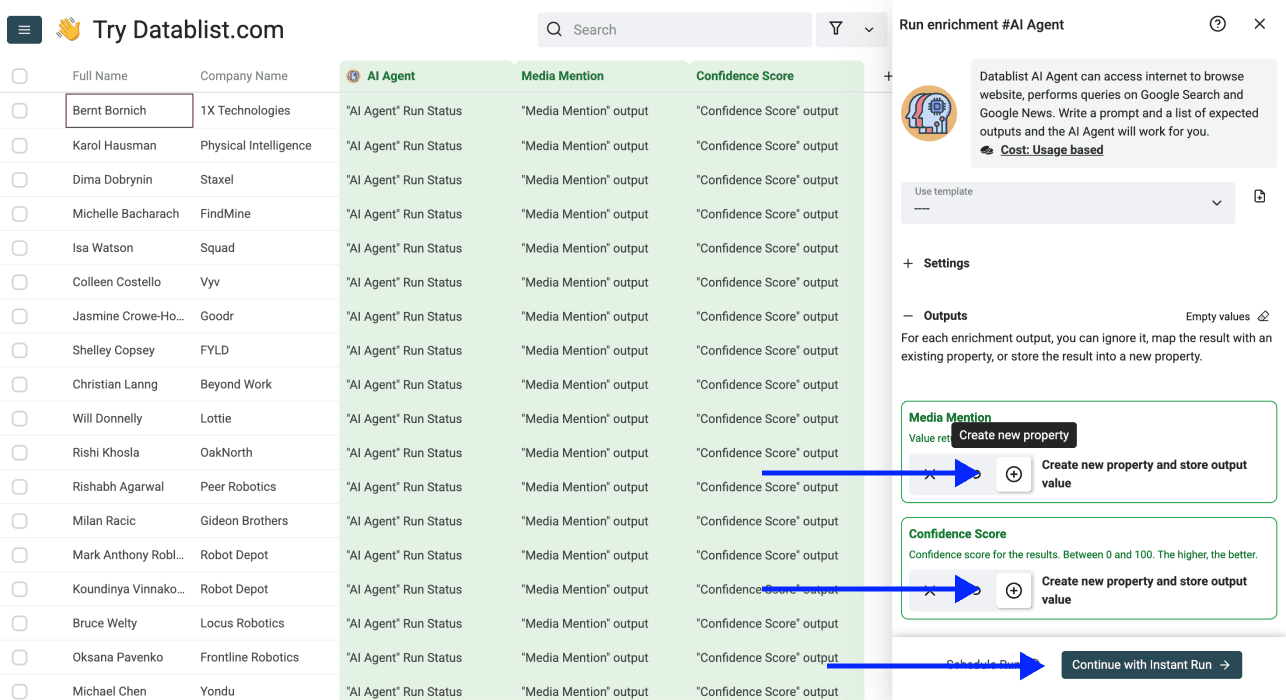The height and width of the screenshot is (700, 1286).
Task: Create new property for Media Mention output
Action: pos(1013,473)
